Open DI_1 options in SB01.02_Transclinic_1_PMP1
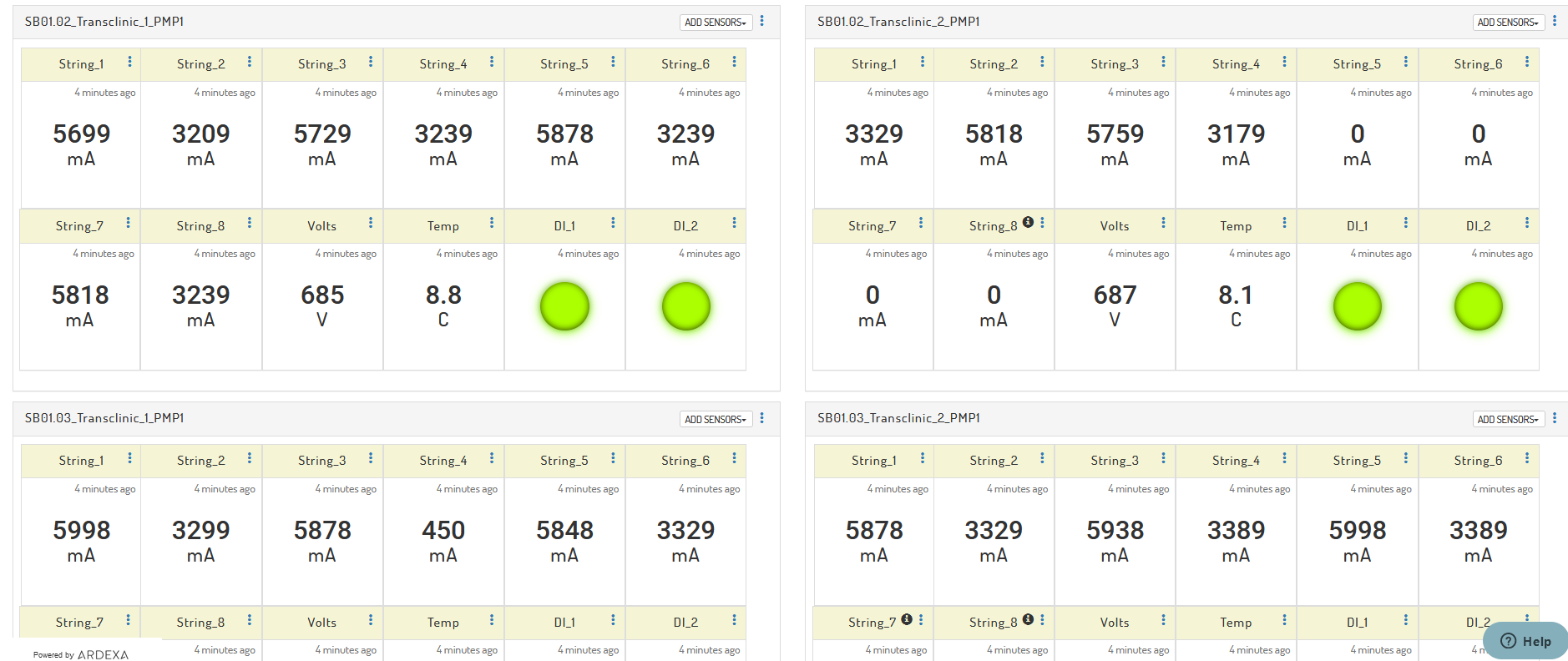The image size is (1568, 661). (613, 223)
